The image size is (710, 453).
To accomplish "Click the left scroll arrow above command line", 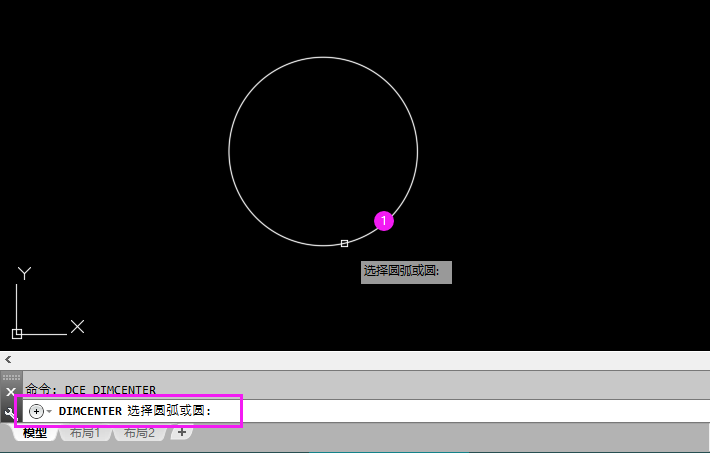I will coord(8,360).
